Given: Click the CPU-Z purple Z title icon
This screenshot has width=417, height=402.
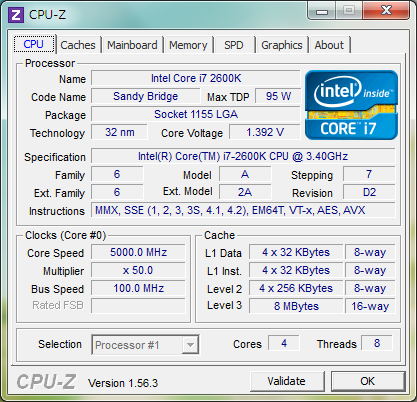Looking at the screenshot, I should 16,15.
